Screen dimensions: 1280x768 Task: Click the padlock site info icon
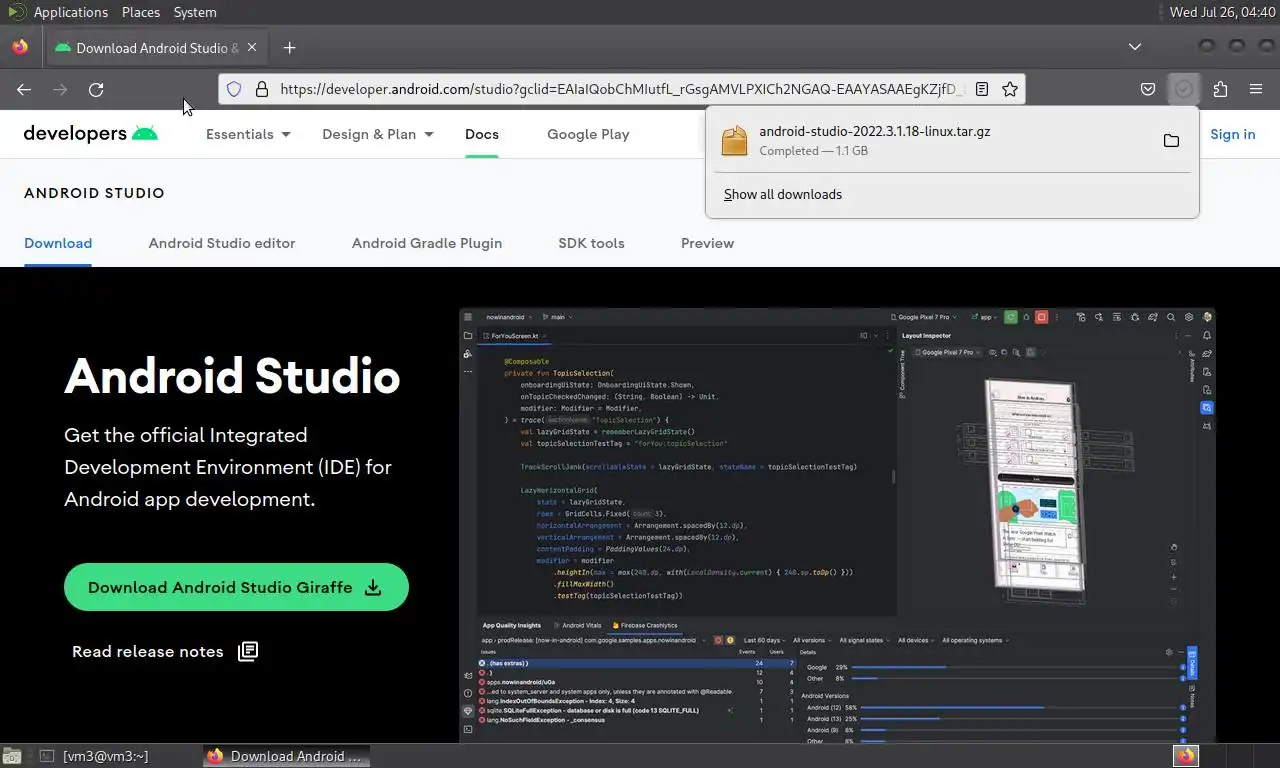coord(262,89)
